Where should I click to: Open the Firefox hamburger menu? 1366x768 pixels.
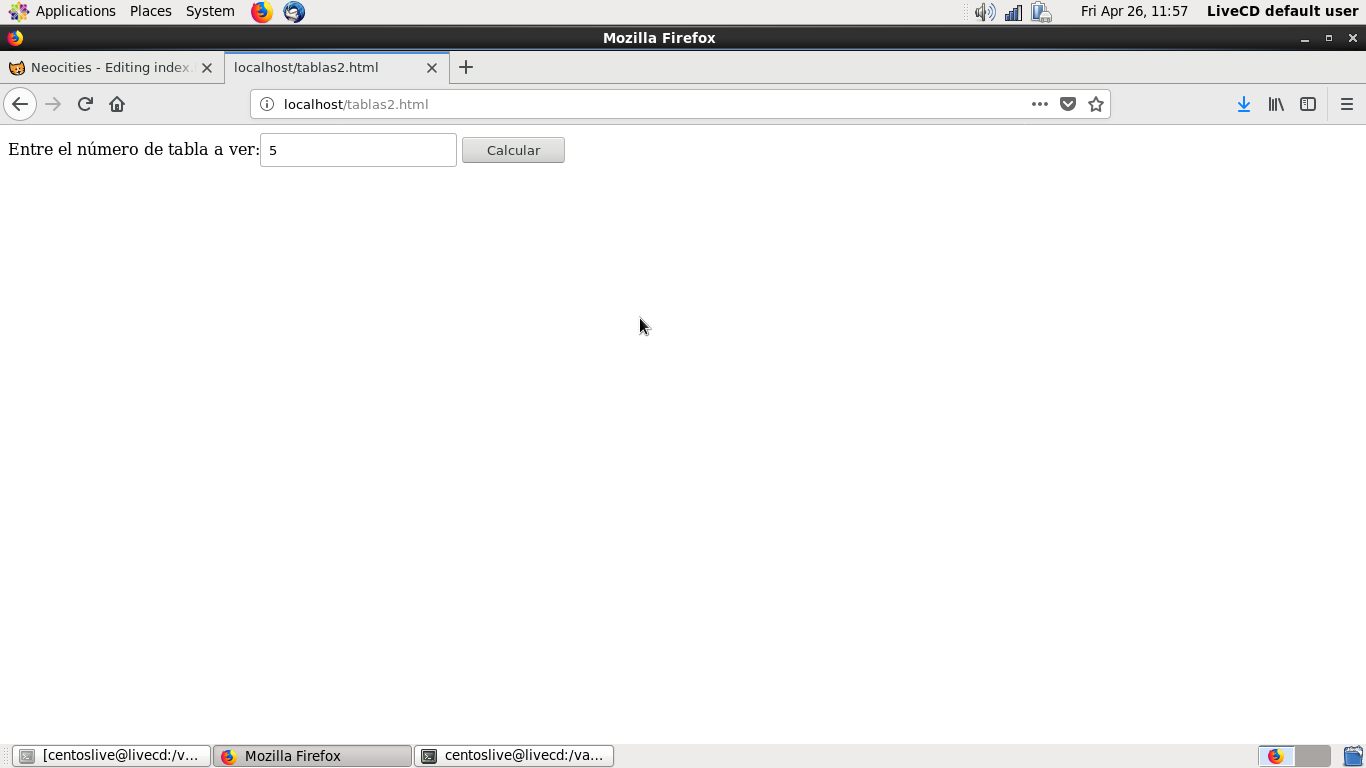pyautogui.click(x=1346, y=104)
